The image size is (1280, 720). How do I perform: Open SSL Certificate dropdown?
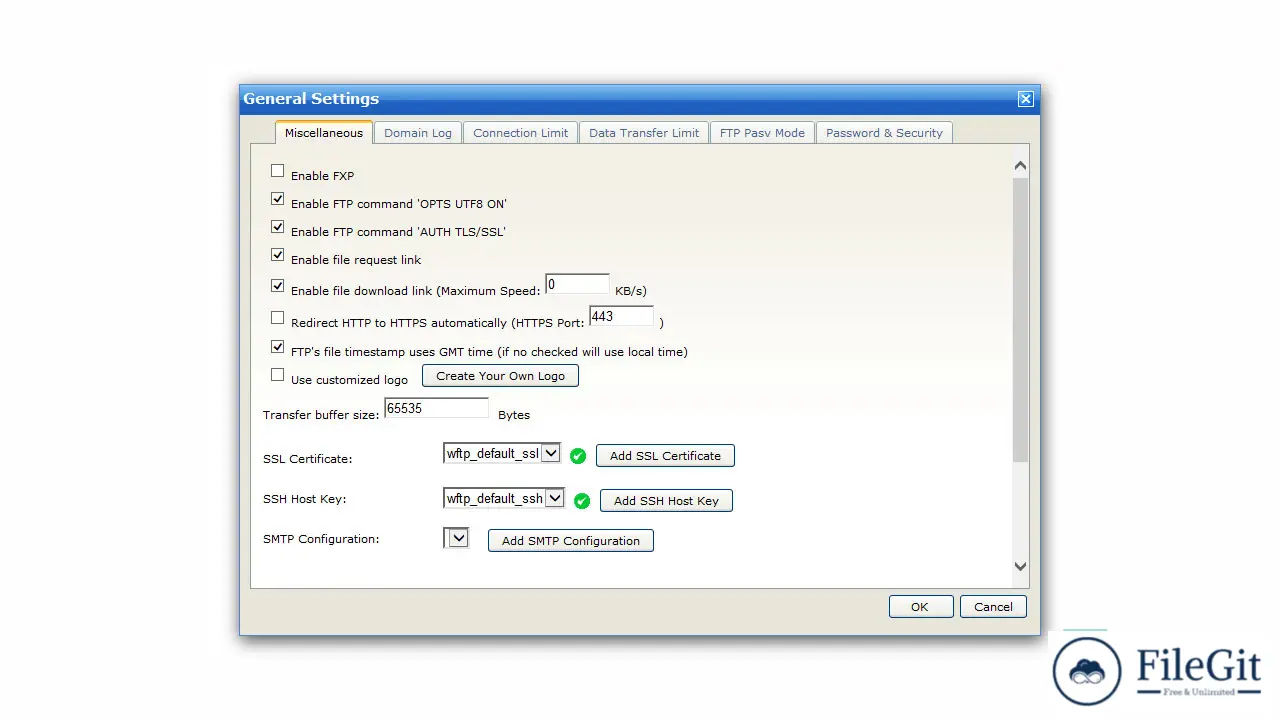click(x=502, y=453)
